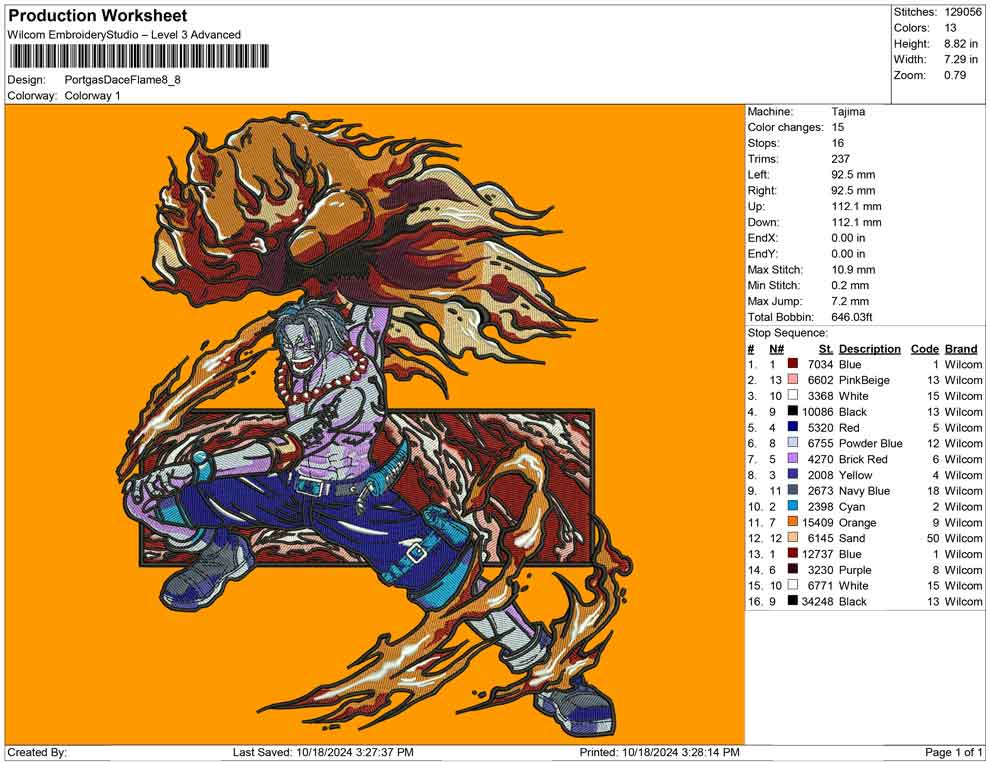Click the Colorway 1 value
The image size is (990, 762).
click(92, 95)
